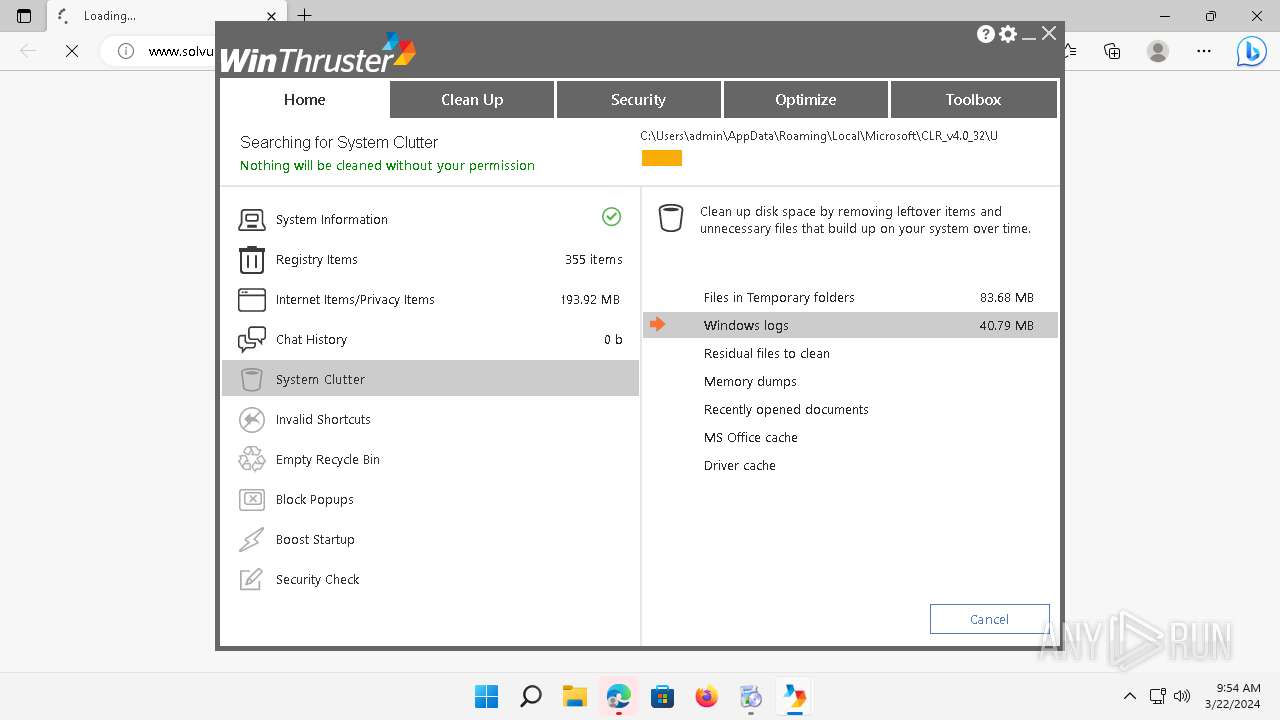1280x720 pixels.
Task: Click the green checkmark beside System Information
Action: pos(612,217)
